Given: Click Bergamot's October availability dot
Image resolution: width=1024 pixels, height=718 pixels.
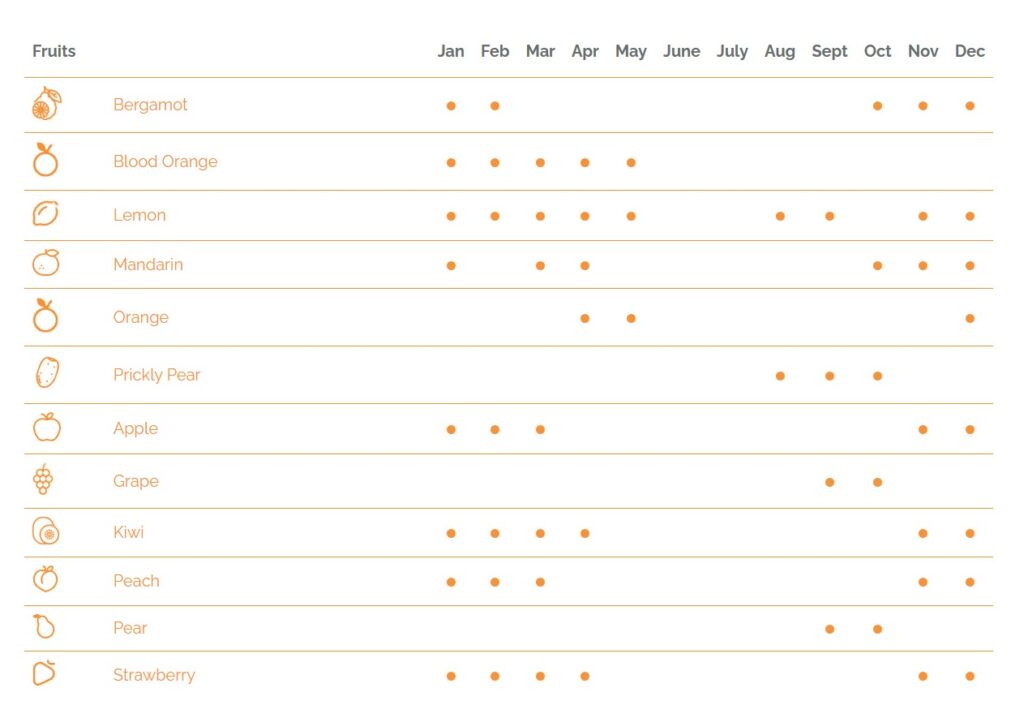Looking at the screenshot, I should [877, 105].
